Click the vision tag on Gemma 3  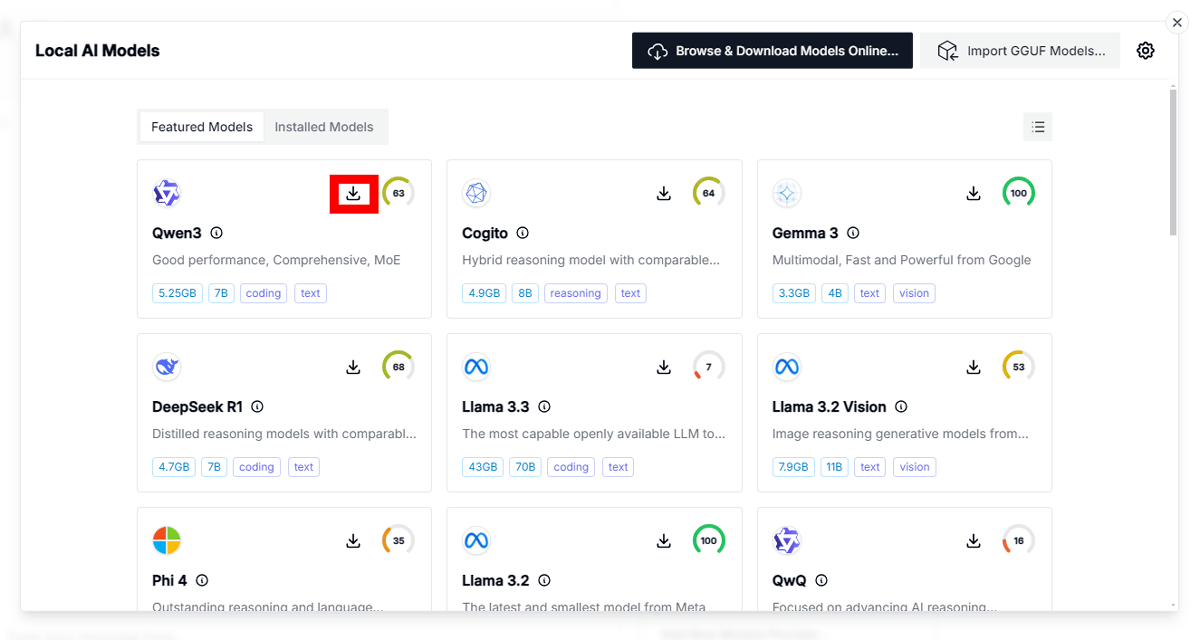click(x=914, y=293)
